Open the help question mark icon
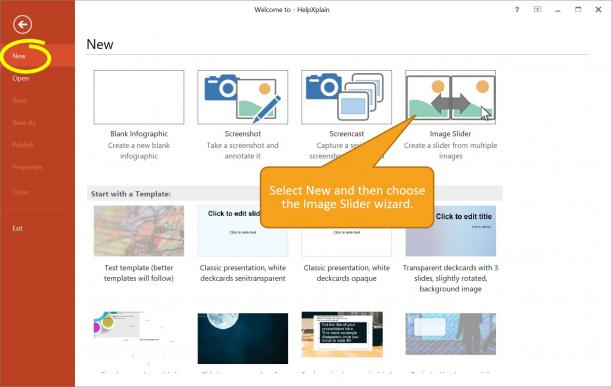Image resolution: width=612 pixels, height=387 pixels. pyautogui.click(x=517, y=10)
